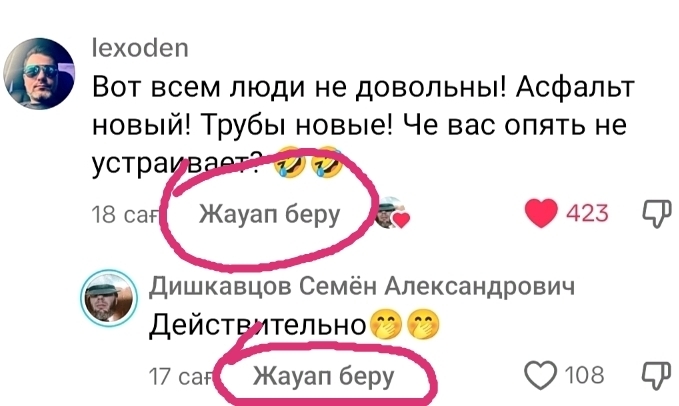Open Дишкавцов Семён Александрович's profile name
679x406 pixels.
pyautogui.click(x=362, y=286)
